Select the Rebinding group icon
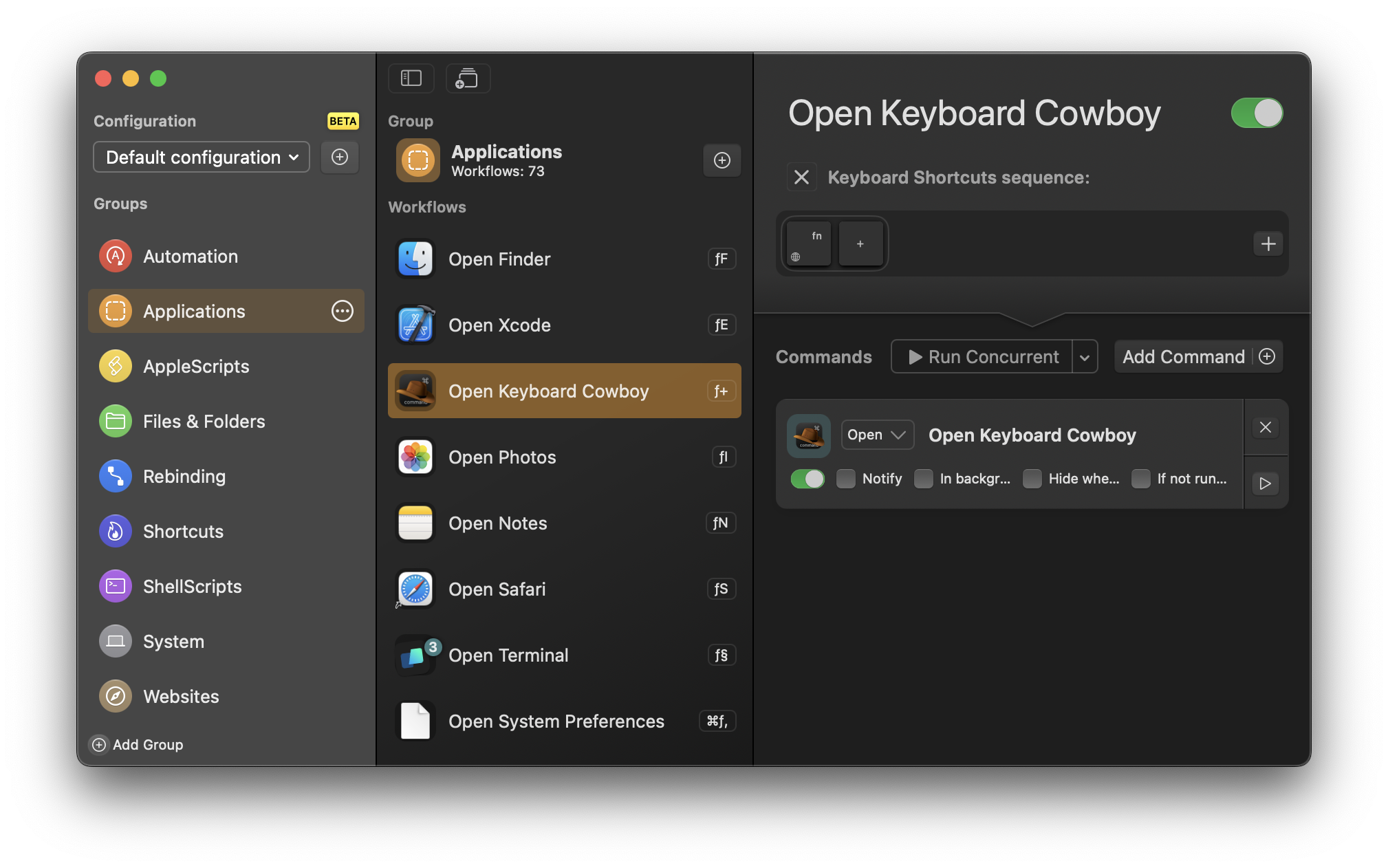The image size is (1388, 868). tap(116, 476)
